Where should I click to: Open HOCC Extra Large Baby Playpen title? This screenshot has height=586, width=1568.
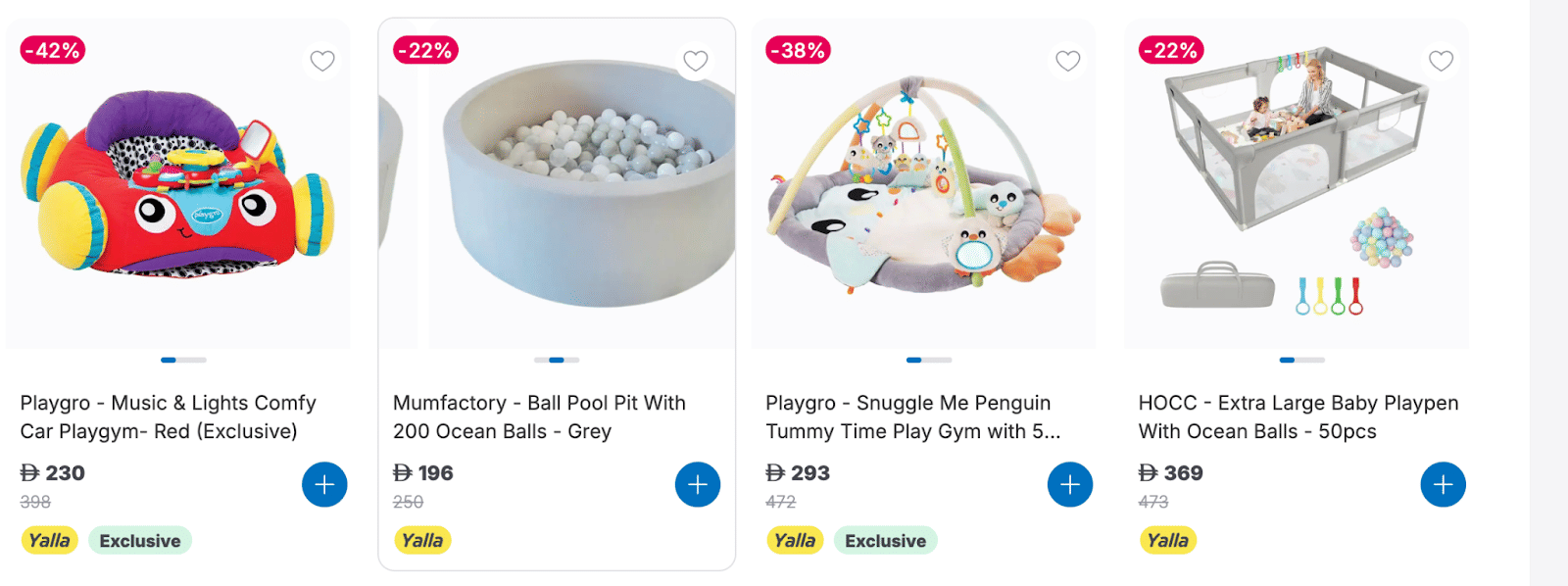[x=1298, y=416]
